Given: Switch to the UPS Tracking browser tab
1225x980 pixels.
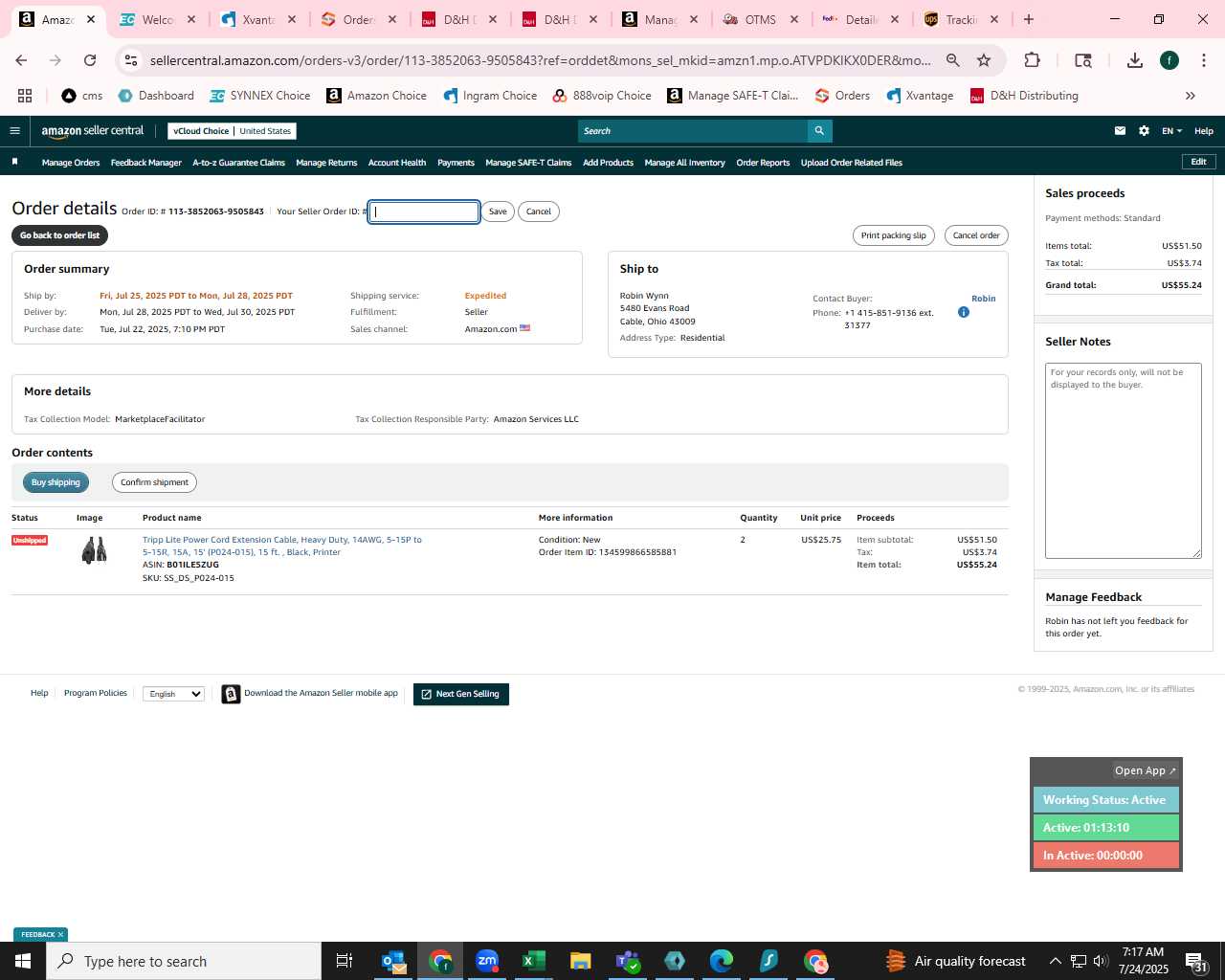Looking at the screenshot, I should click(x=962, y=19).
